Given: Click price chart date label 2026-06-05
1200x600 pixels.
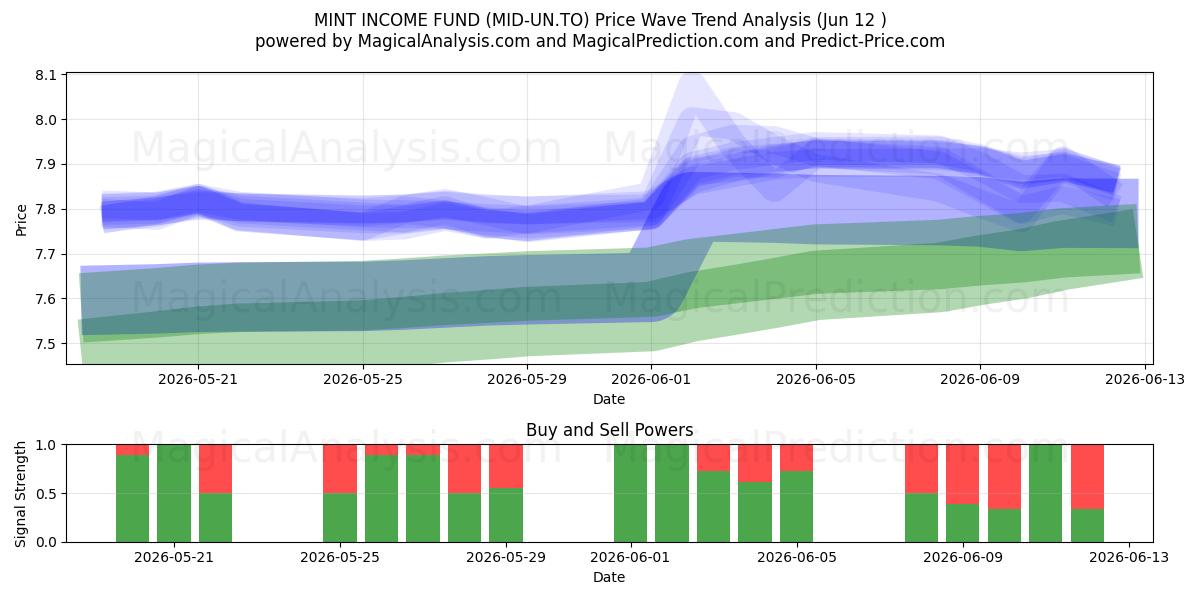Looking at the screenshot, I should [x=816, y=379].
